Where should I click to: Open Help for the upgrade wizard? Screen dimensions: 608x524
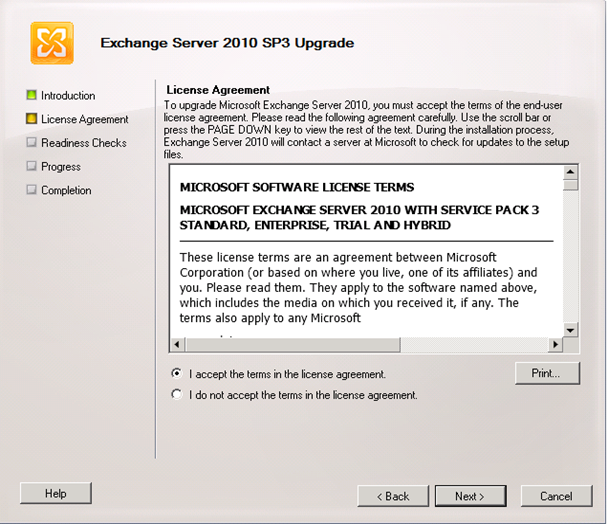pos(56,493)
